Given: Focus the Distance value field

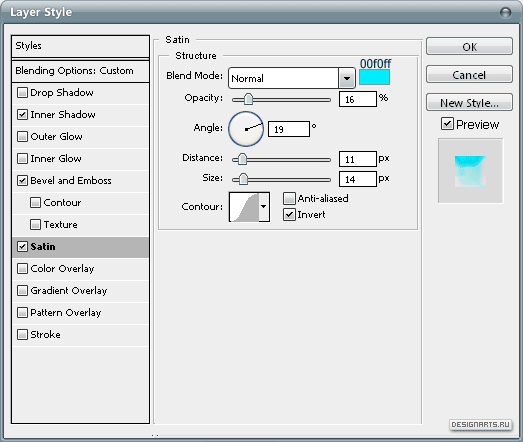Looking at the screenshot, I should pos(358,159).
